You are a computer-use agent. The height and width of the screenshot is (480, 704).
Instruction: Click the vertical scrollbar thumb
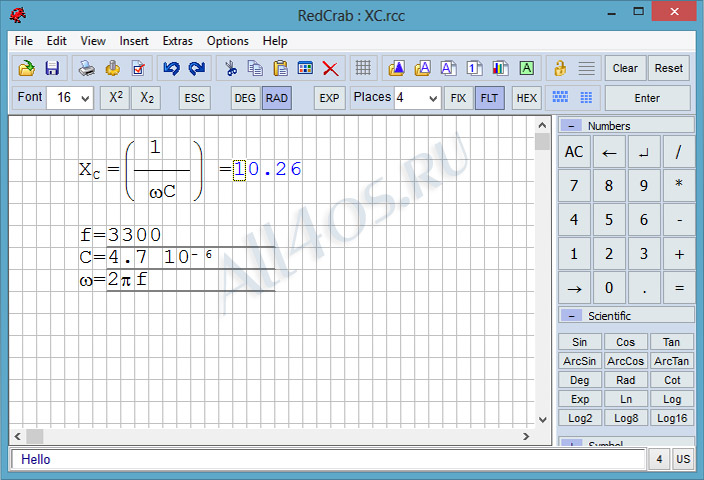(x=542, y=142)
